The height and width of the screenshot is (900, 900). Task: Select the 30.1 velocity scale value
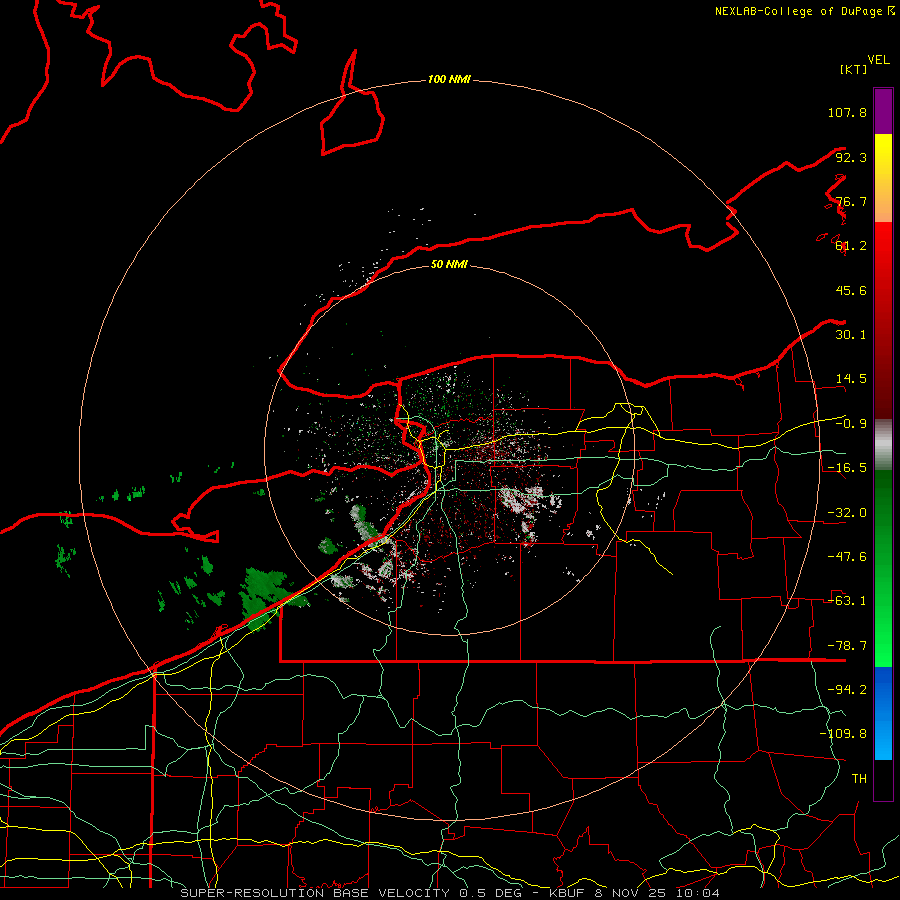tap(851, 335)
